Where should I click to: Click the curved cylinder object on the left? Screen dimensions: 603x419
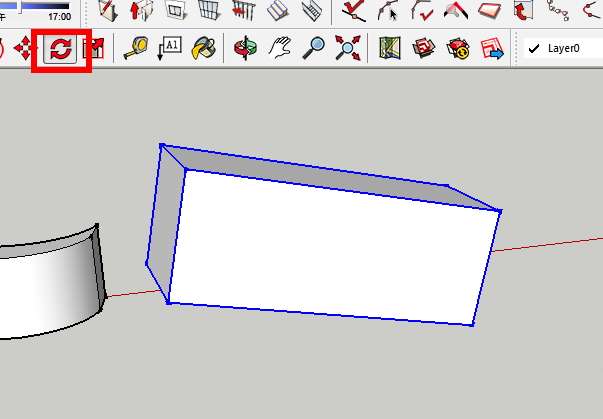pyautogui.click(x=50, y=284)
